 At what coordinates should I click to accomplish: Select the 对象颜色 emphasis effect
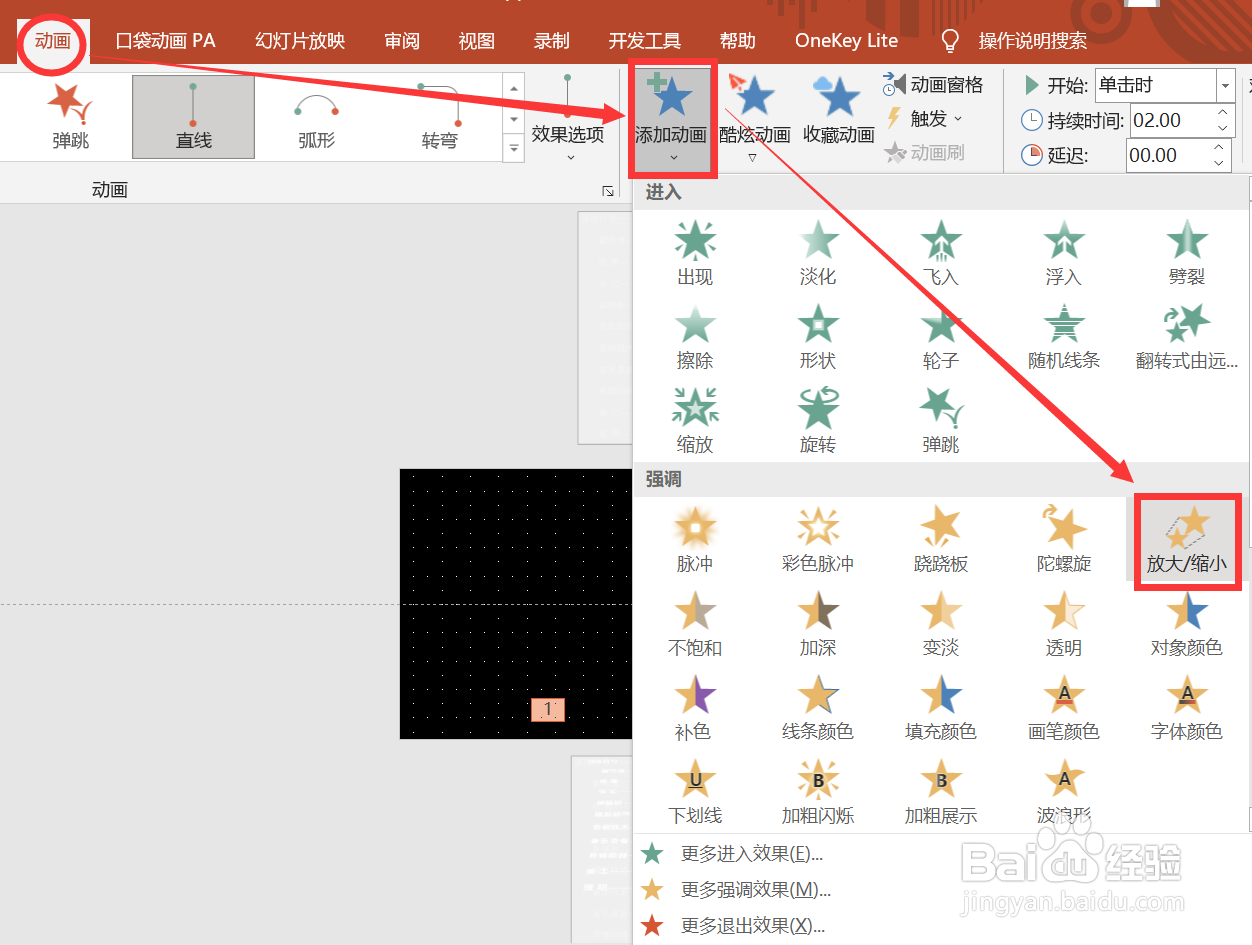tap(1187, 625)
